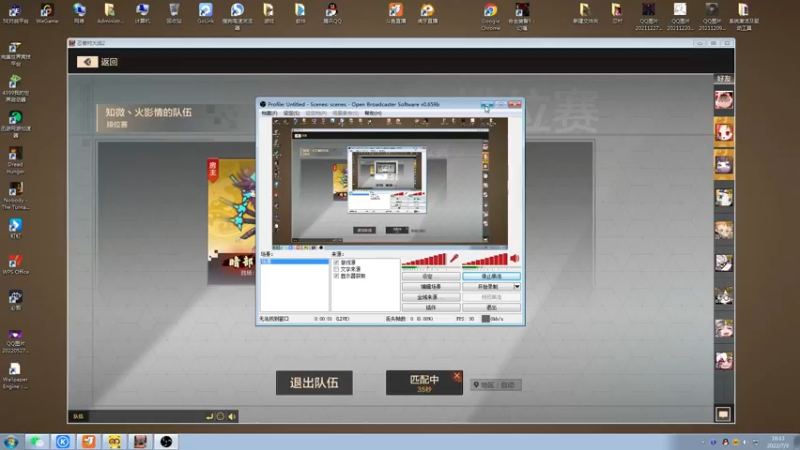Select the highlighted scene in the 场景 list

pos(294,261)
